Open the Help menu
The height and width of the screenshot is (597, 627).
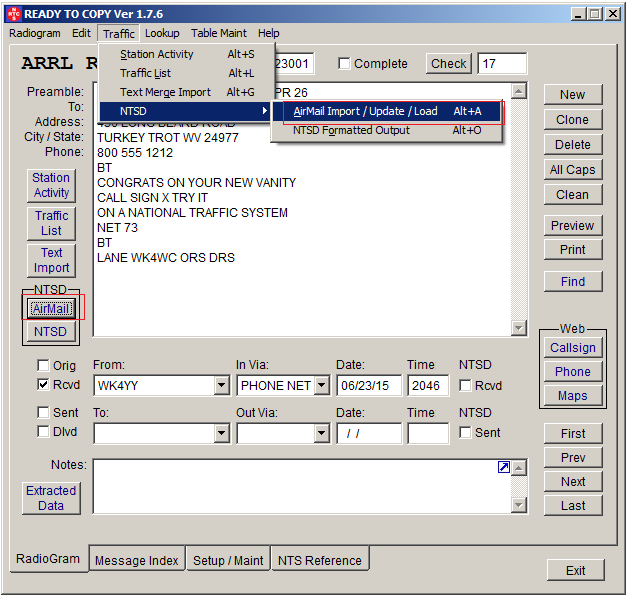click(x=268, y=33)
